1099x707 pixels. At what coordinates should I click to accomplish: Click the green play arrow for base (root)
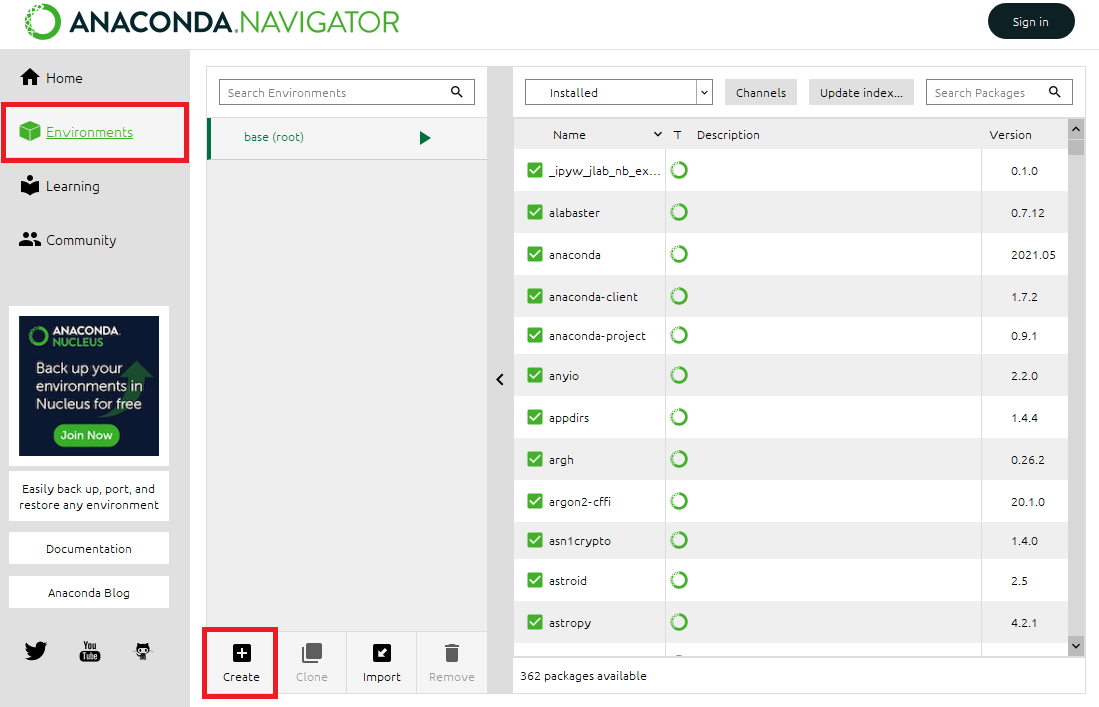425,138
